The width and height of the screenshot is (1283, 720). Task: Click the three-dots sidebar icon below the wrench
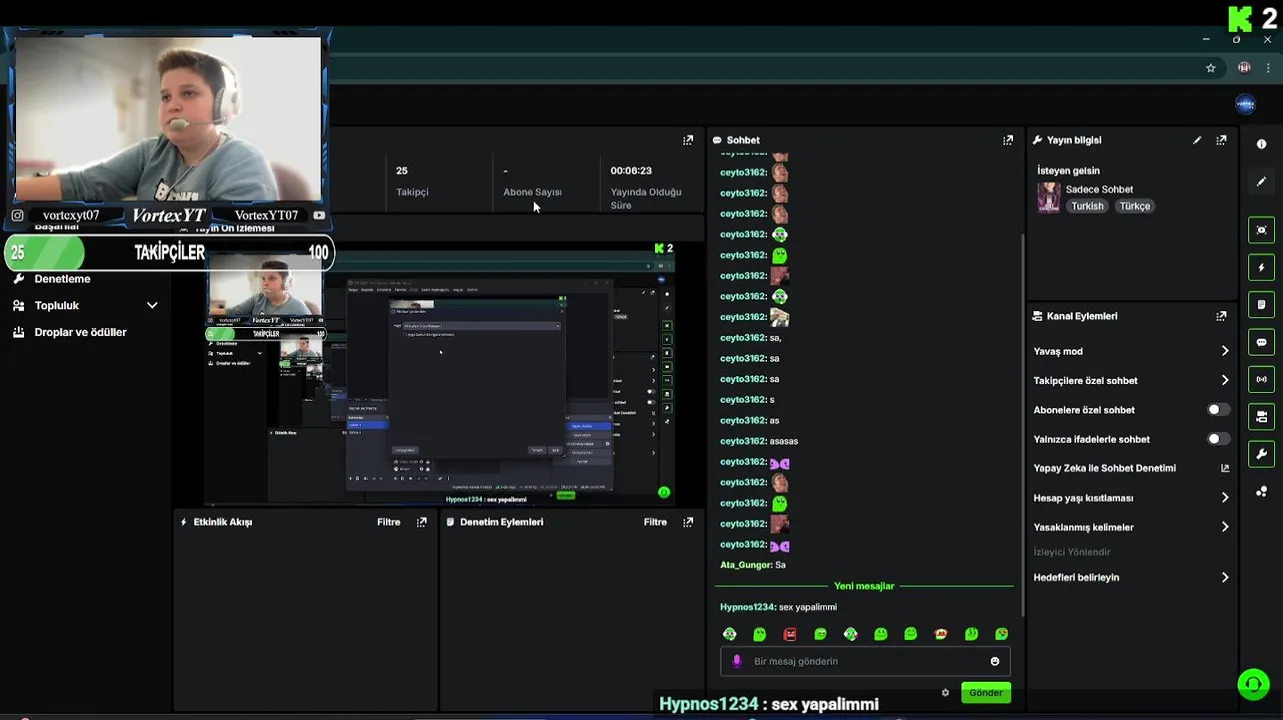coord(1261,491)
